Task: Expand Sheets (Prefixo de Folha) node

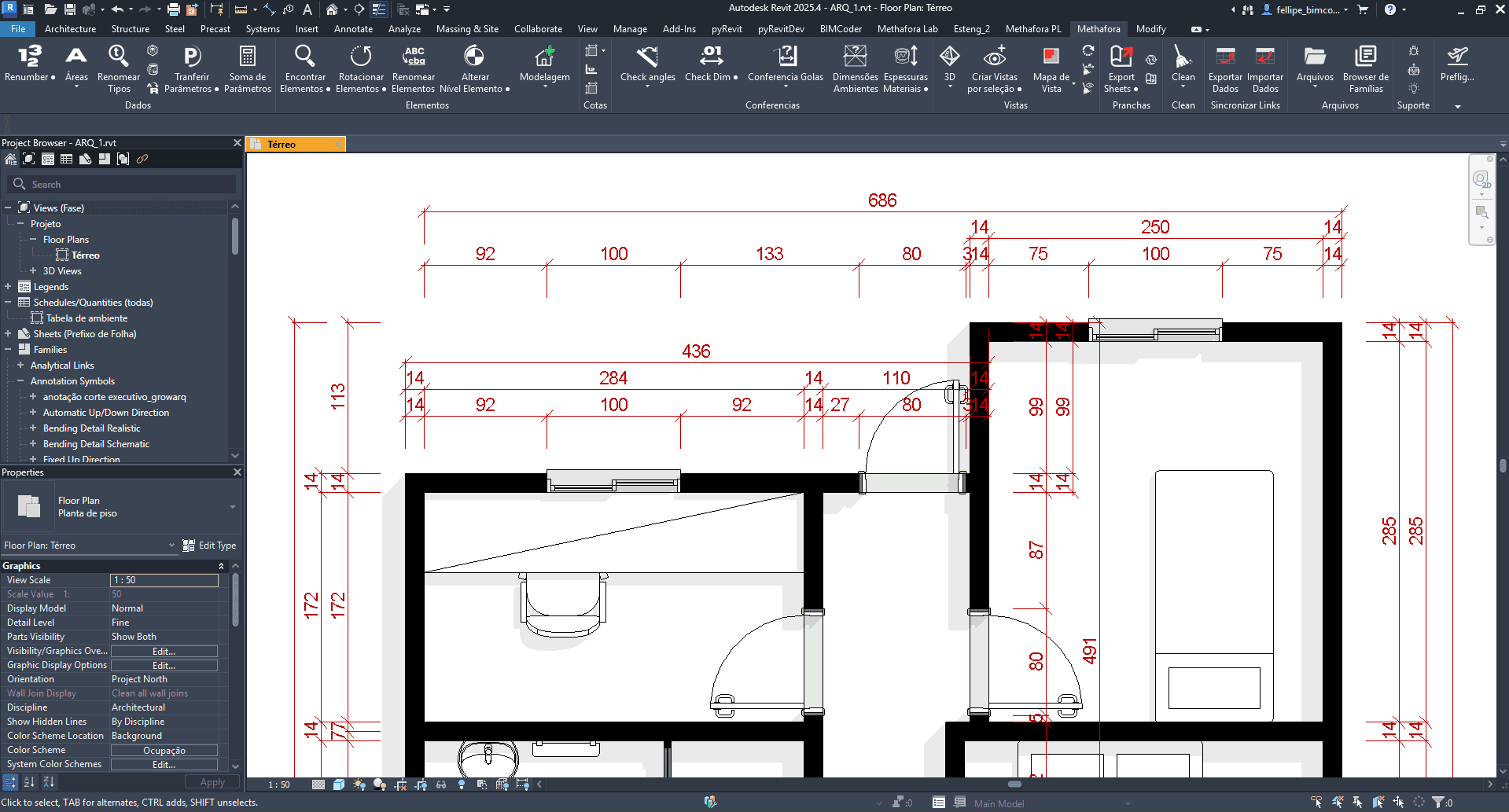Action: tap(8, 334)
